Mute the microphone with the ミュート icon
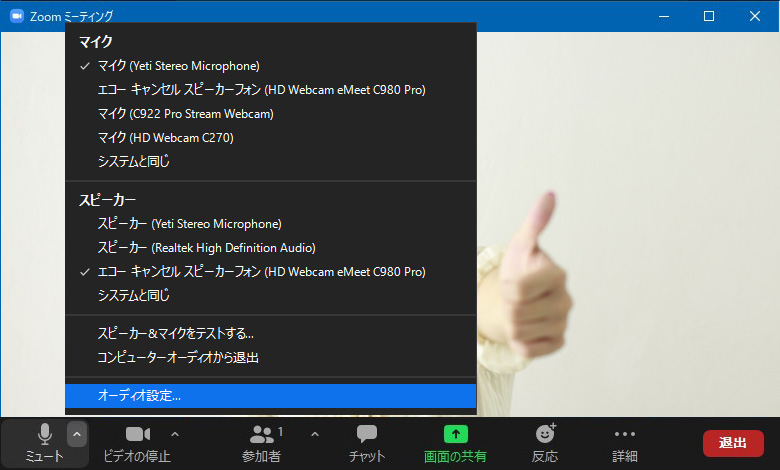The width and height of the screenshot is (780, 470). point(44,435)
